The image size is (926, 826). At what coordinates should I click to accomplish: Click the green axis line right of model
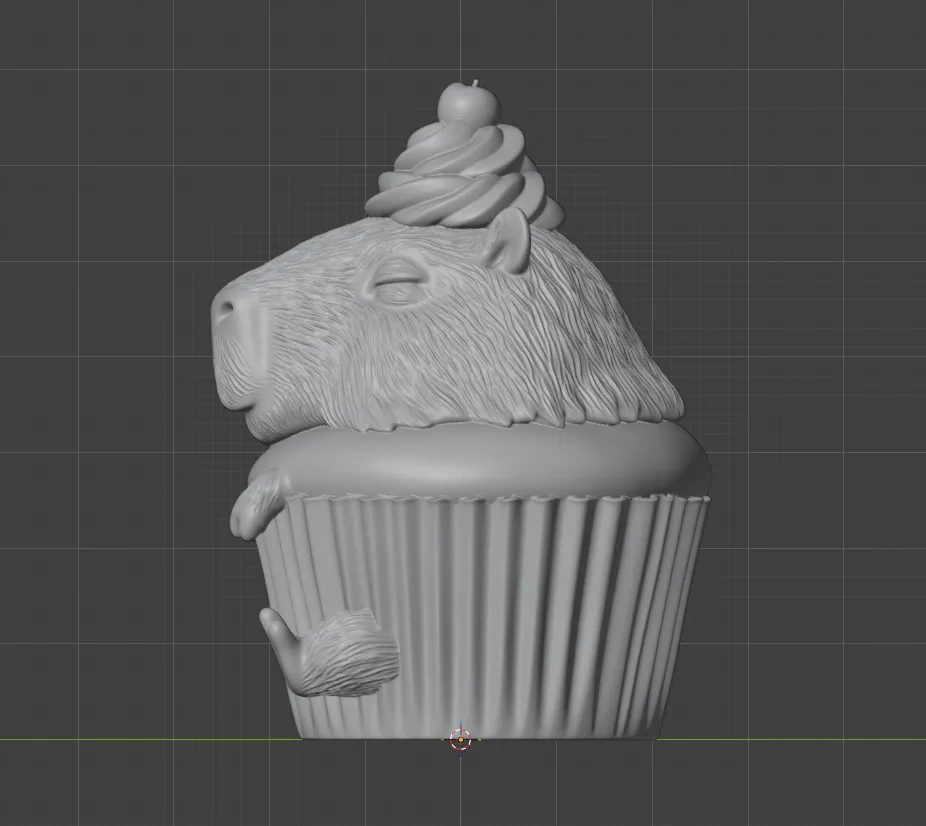[791, 739]
